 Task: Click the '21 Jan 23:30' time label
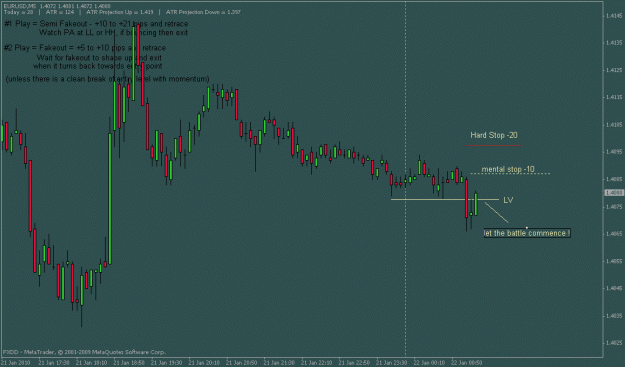point(391,363)
